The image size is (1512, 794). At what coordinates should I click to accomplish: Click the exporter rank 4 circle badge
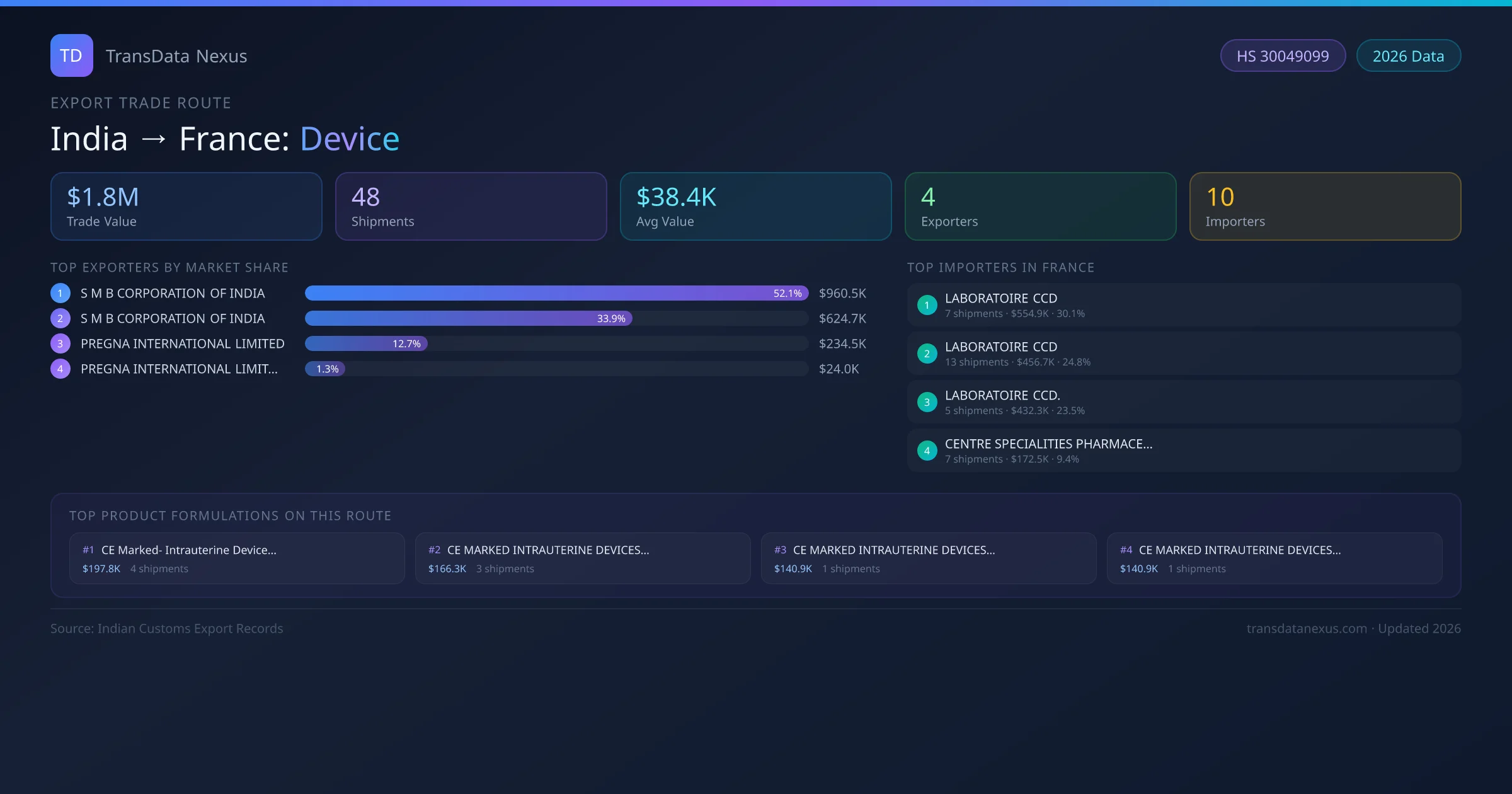pyautogui.click(x=60, y=369)
